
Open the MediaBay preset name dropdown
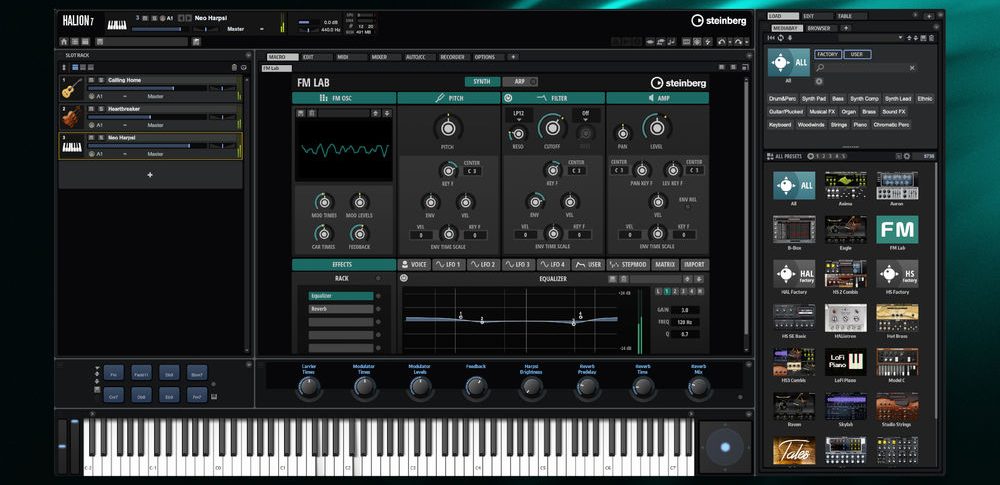point(901,38)
